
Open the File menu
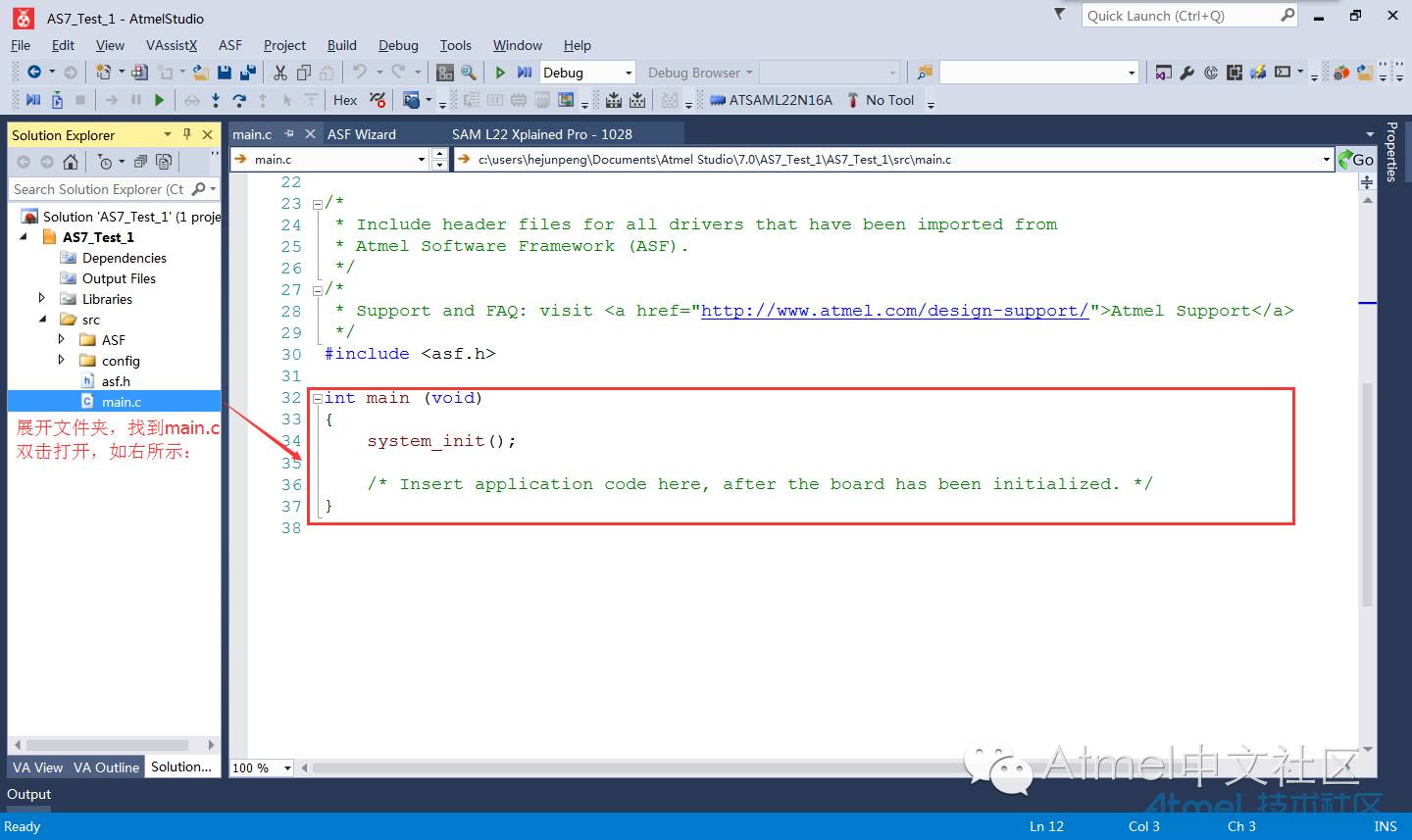point(21,45)
